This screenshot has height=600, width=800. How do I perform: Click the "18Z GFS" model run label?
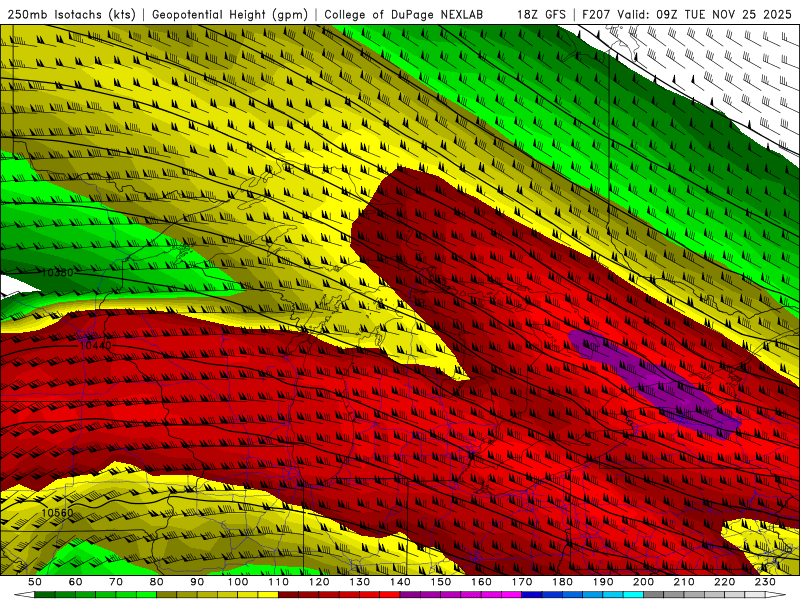coord(541,14)
